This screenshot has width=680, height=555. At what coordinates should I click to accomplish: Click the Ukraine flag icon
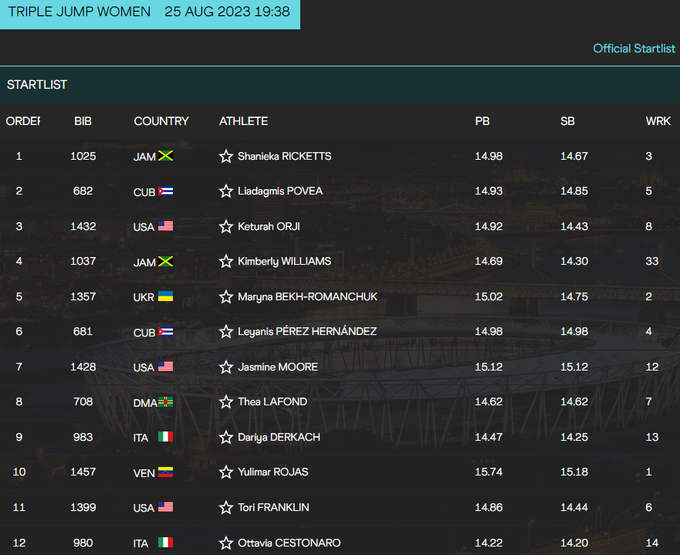click(166, 297)
